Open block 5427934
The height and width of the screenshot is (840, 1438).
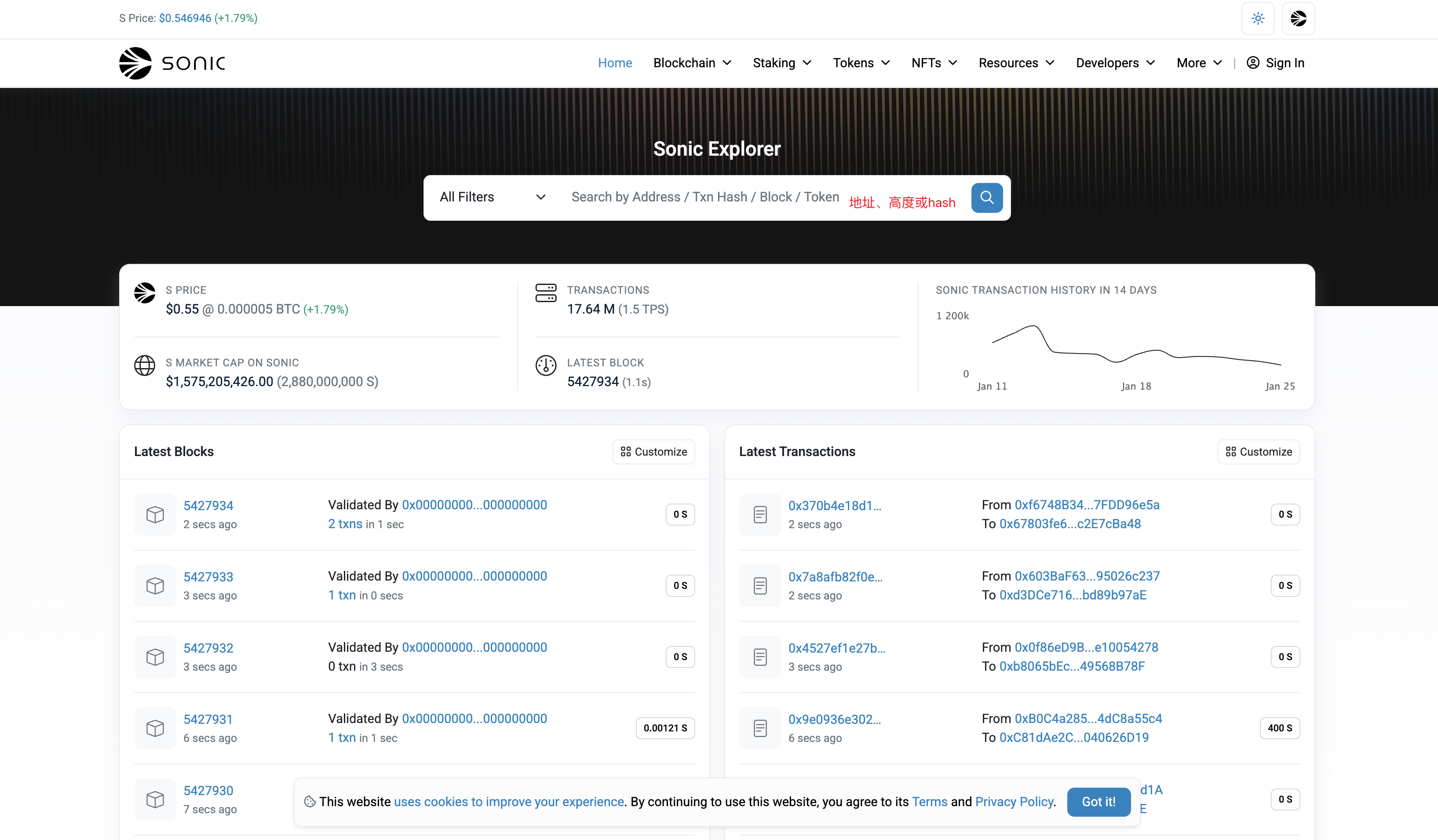[x=208, y=506]
